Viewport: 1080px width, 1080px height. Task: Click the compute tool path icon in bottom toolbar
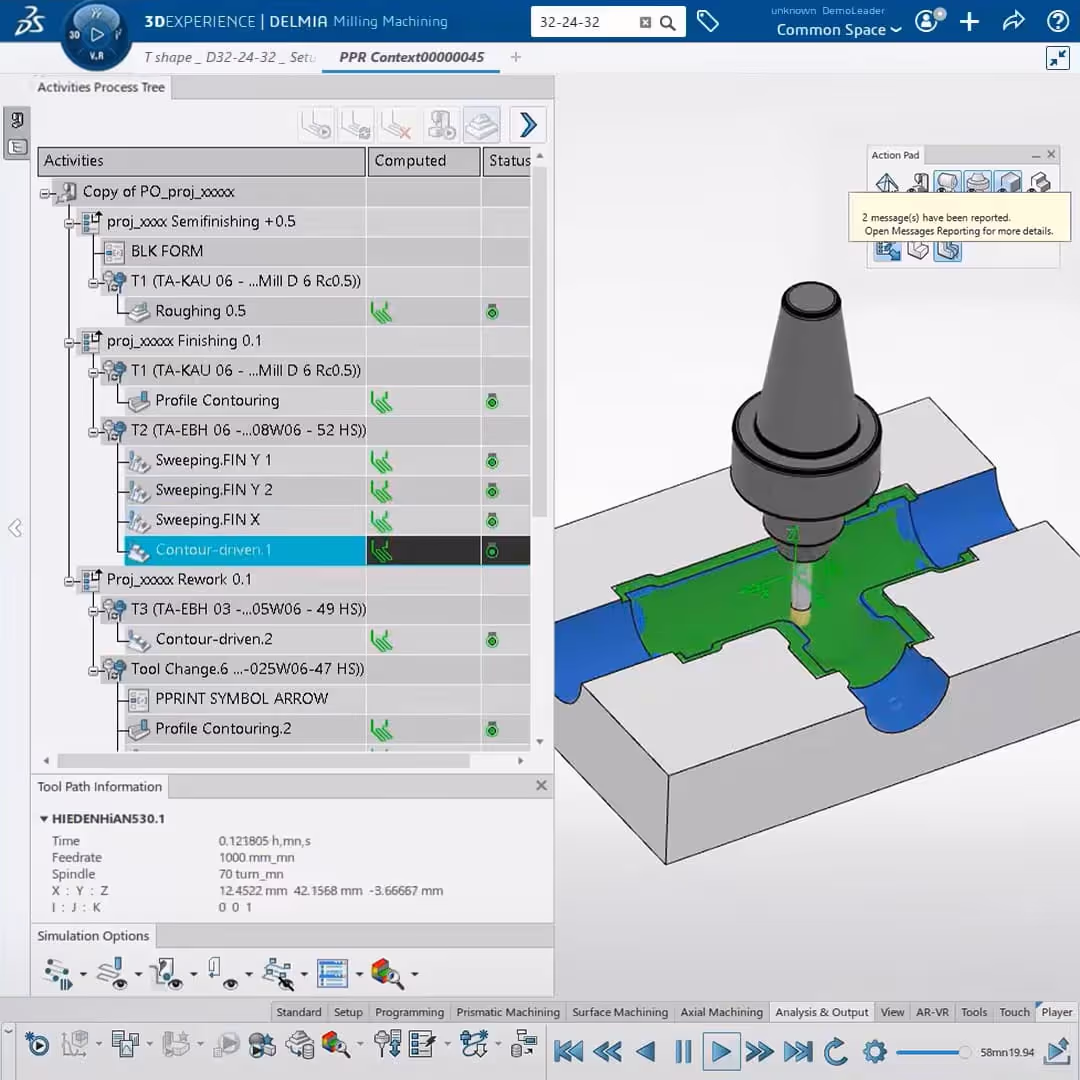pos(37,1045)
